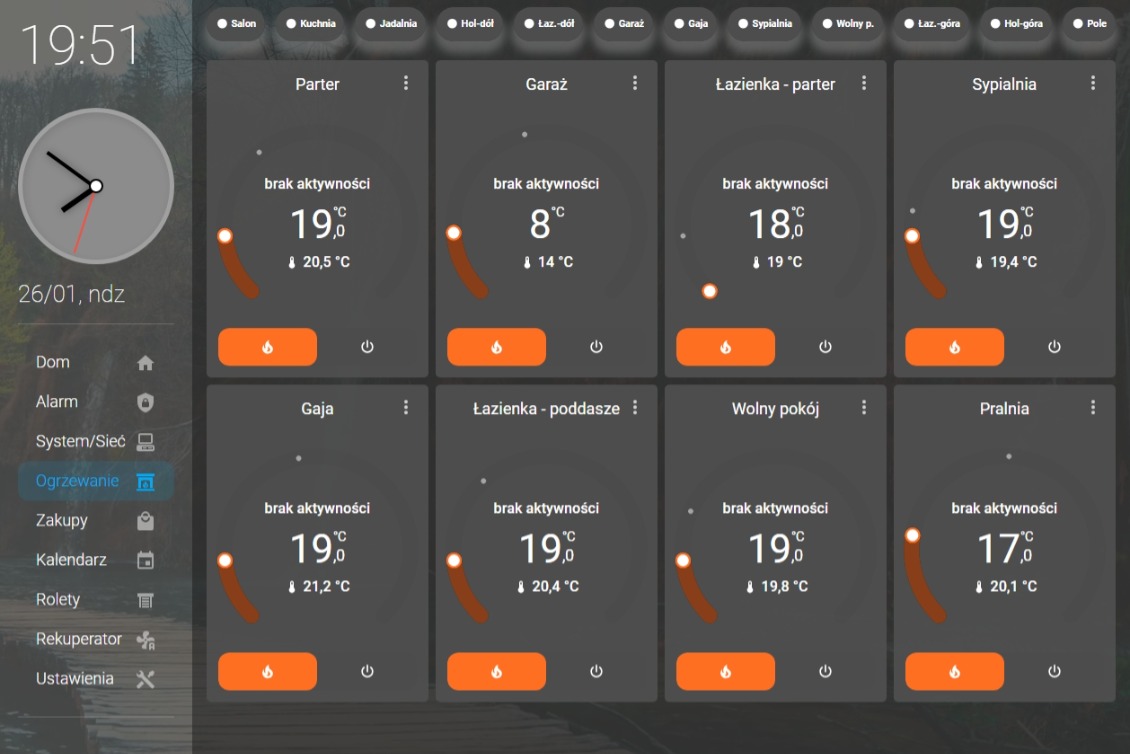Set Łazienka - poddasze heat mode flame button
The width and height of the screenshot is (1130, 754).
pos(497,671)
